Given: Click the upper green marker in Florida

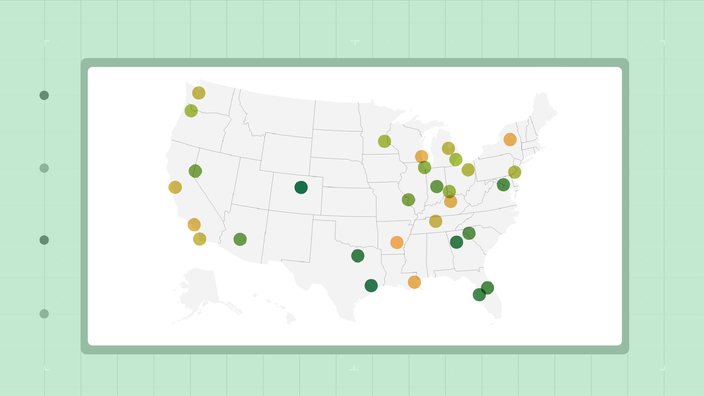Looking at the screenshot, I should (487, 288).
